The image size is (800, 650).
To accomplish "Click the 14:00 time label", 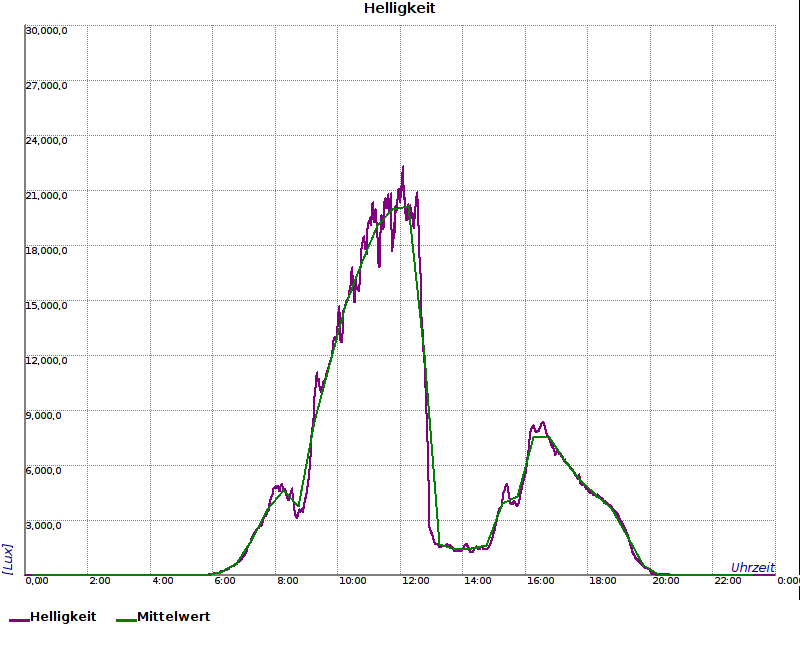I will [478, 581].
